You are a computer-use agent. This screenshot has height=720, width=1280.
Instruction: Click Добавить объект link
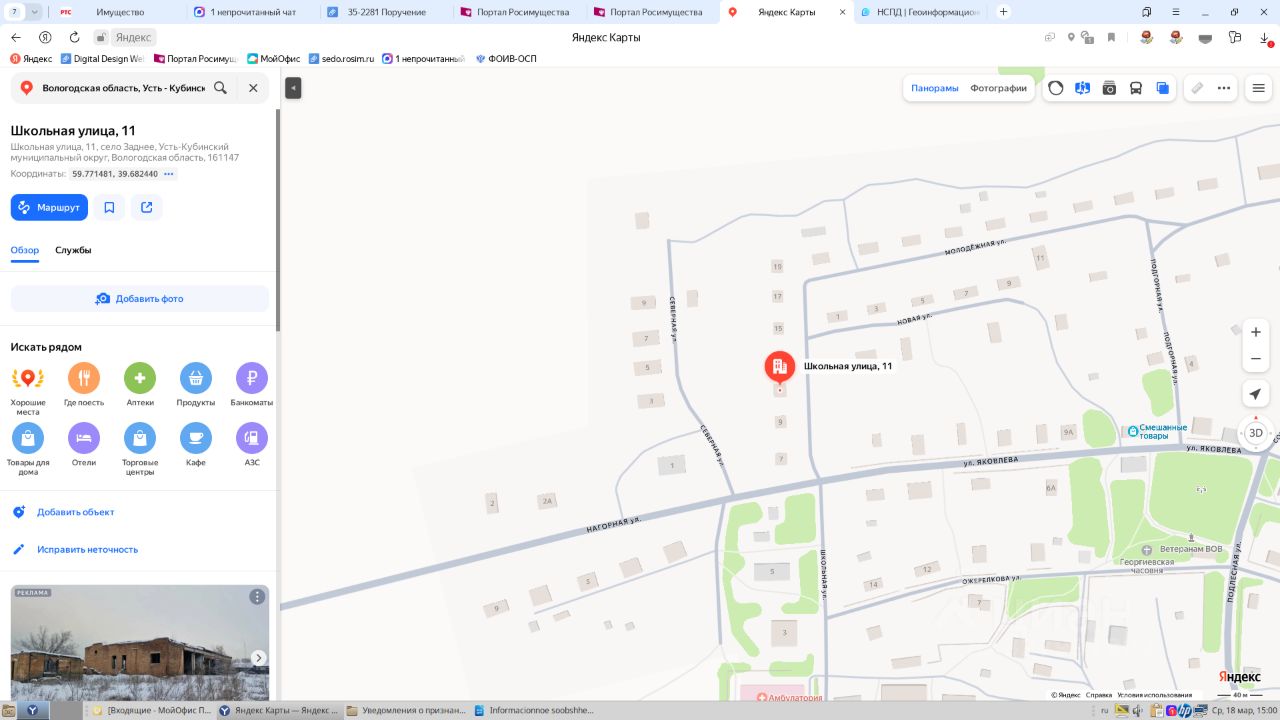76,512
